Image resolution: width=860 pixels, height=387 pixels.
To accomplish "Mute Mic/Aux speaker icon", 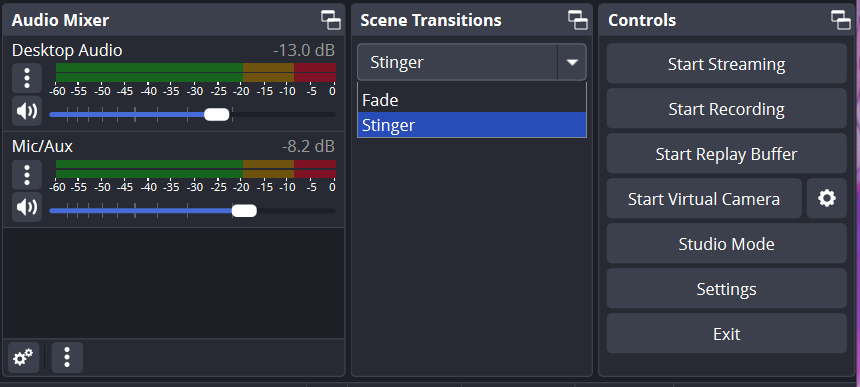I will [27, 207].
